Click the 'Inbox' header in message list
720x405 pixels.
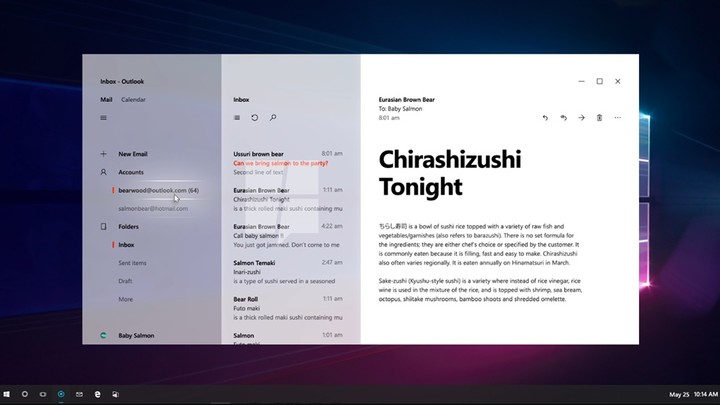click(241, 100)
